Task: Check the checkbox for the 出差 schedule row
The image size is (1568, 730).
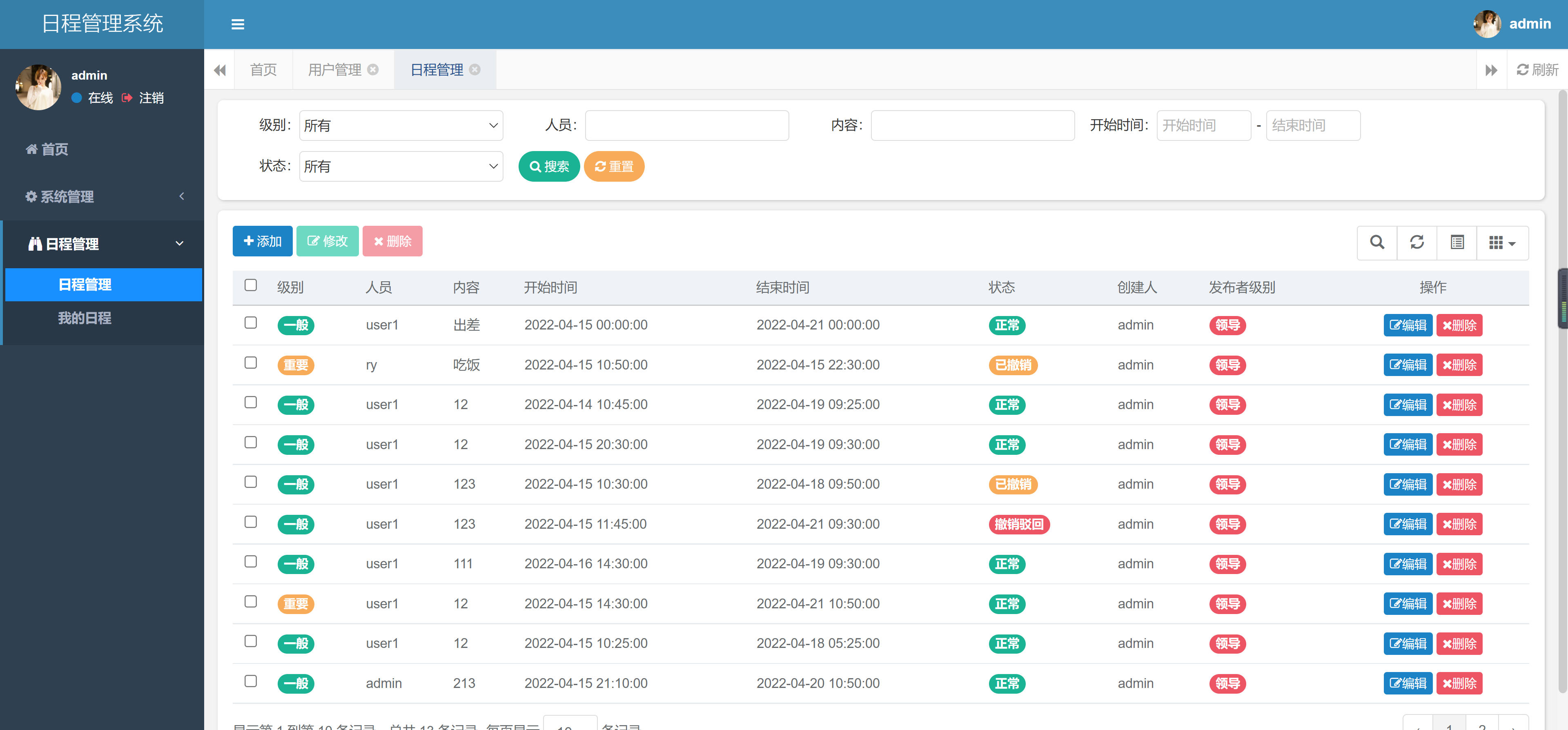Action: [250, 323]
